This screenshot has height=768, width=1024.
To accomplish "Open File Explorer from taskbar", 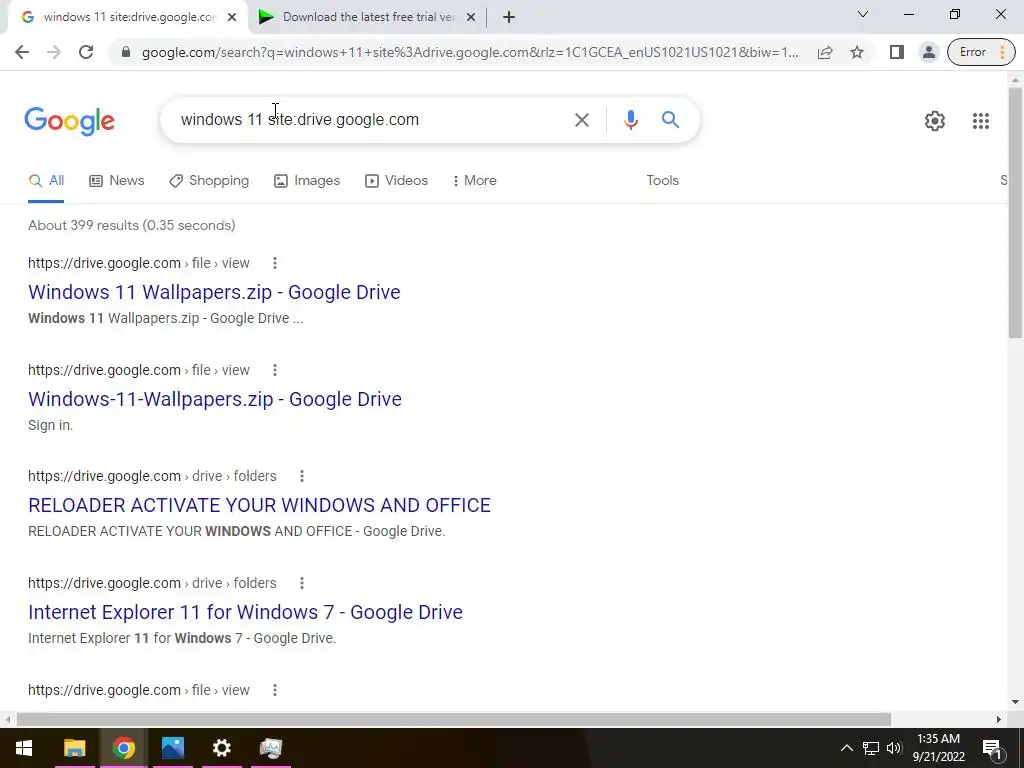I will [74, 748].
